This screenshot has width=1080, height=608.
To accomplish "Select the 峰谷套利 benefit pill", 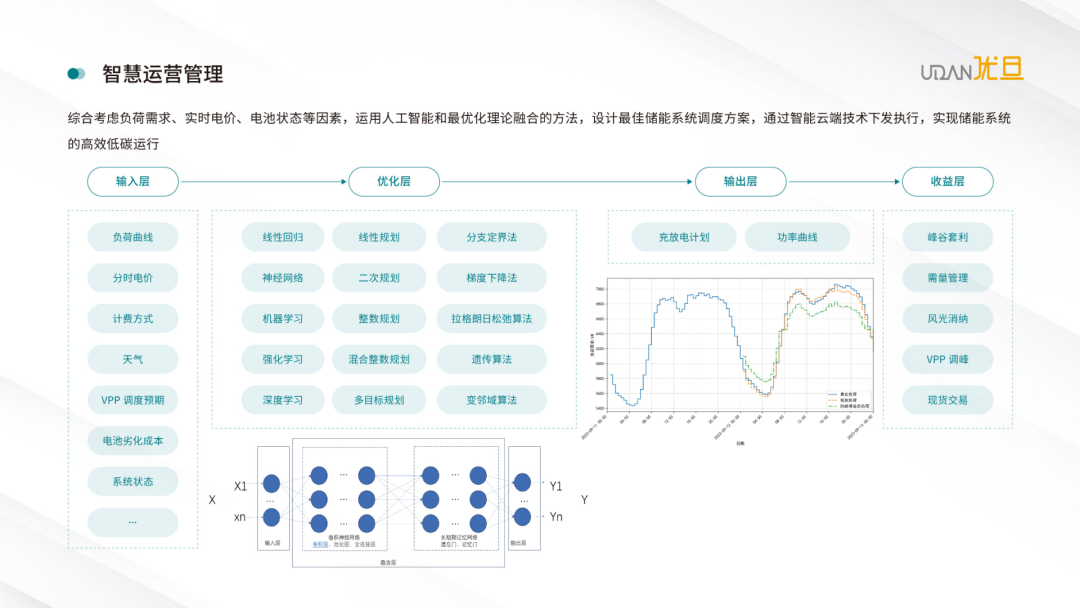I will [x=947, y=237].
